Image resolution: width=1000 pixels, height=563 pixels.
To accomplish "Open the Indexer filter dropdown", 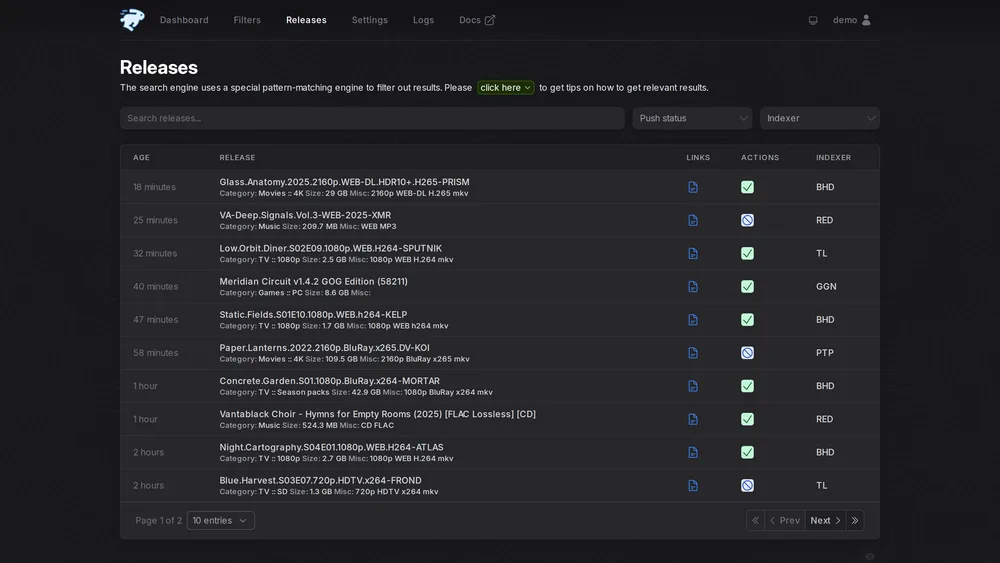I will pos(820,118).
